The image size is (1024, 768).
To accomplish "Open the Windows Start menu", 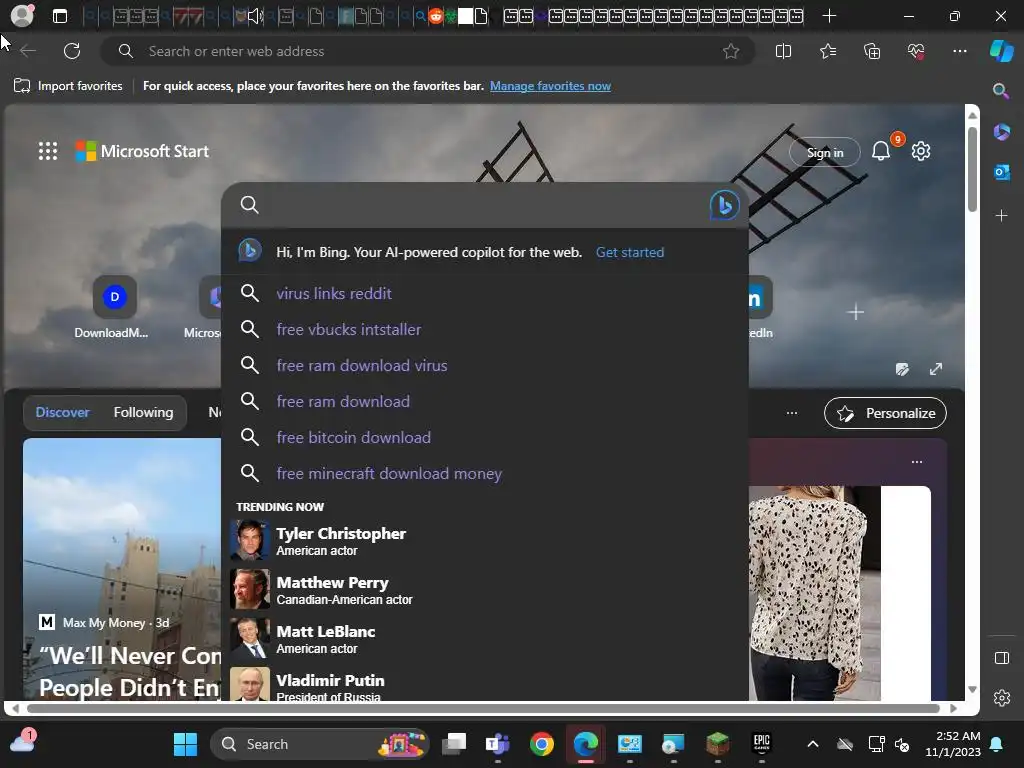I will click(185, 744).
